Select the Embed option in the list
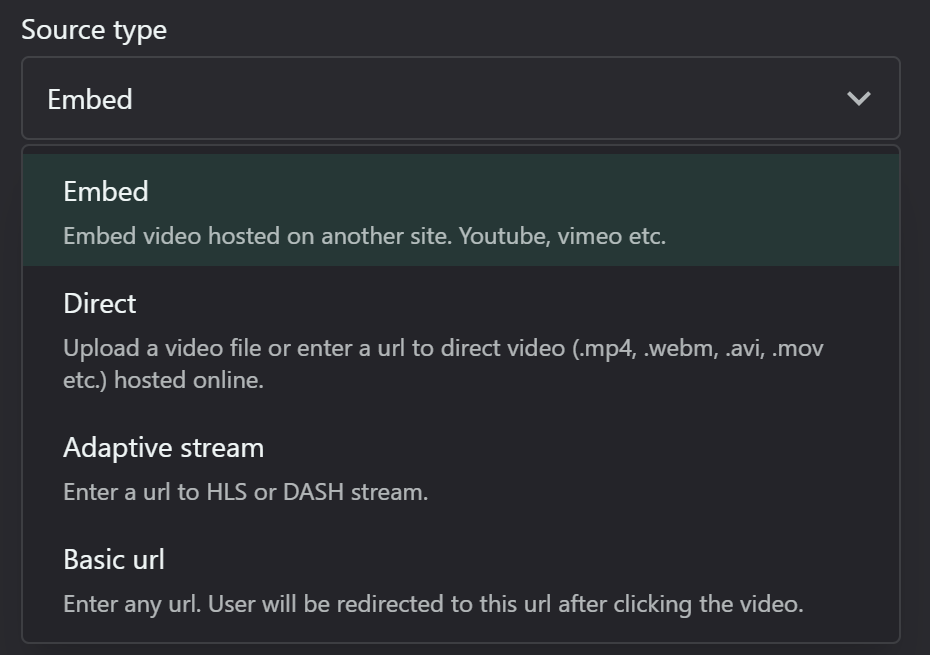This screenshot has width=930, height=655. (x=461, y=210)
